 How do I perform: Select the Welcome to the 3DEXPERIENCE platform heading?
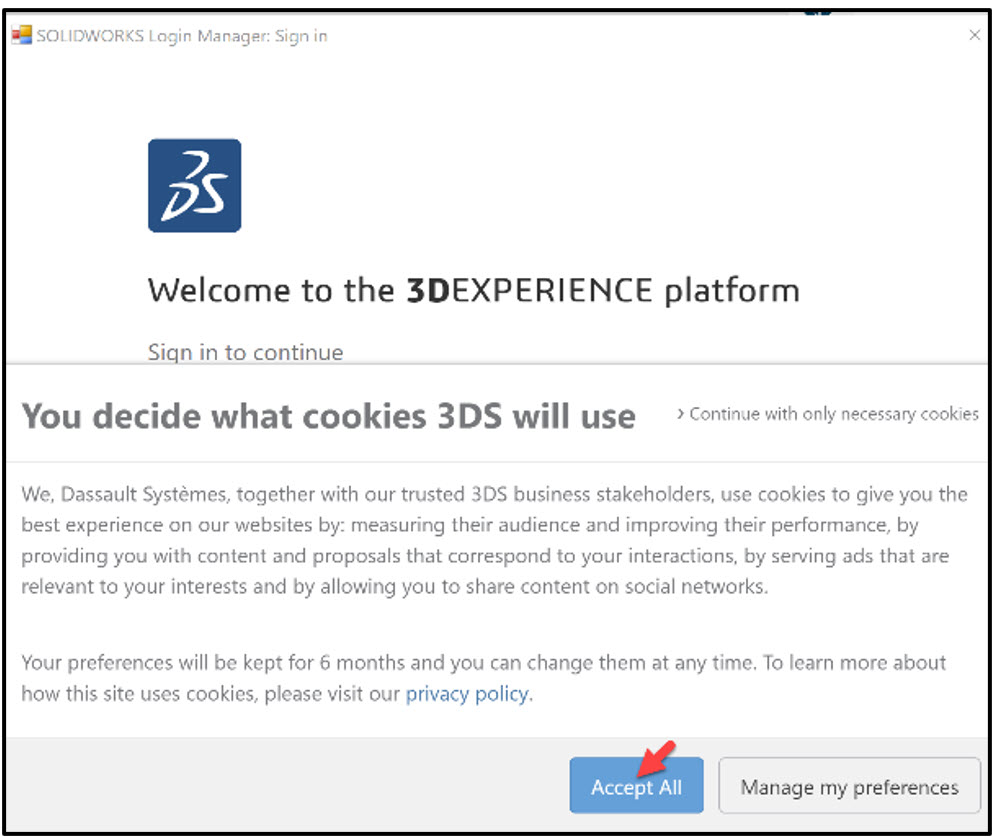473,290
